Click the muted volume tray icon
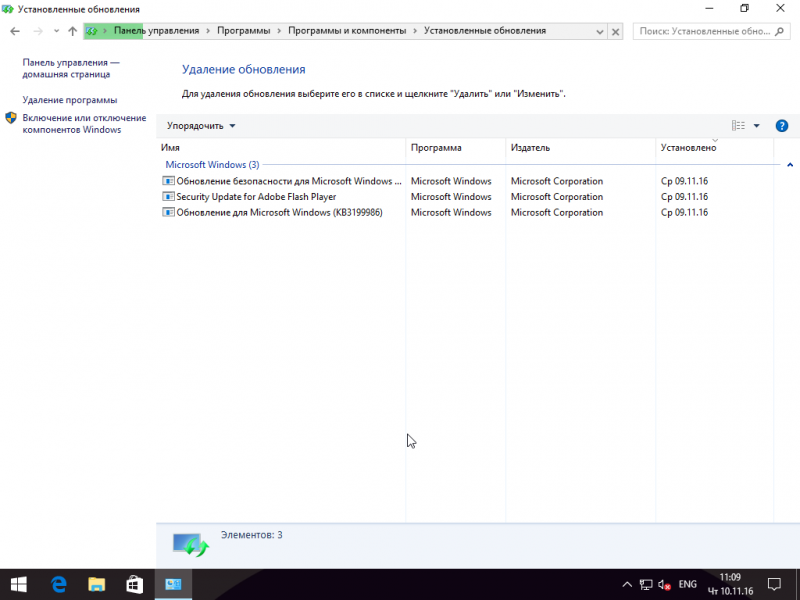 664,585
